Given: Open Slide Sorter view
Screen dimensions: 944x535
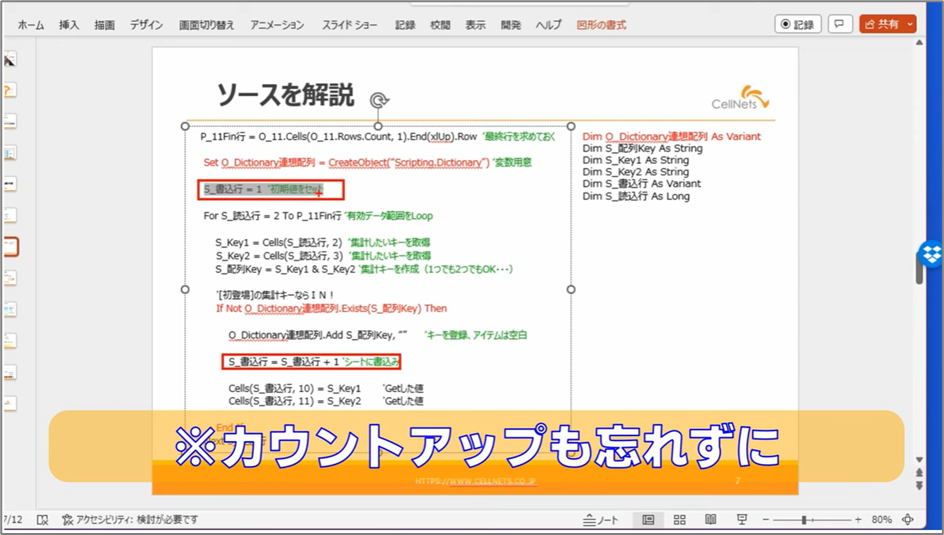Looking at the screenshot, I should click(x=680, y=520).
